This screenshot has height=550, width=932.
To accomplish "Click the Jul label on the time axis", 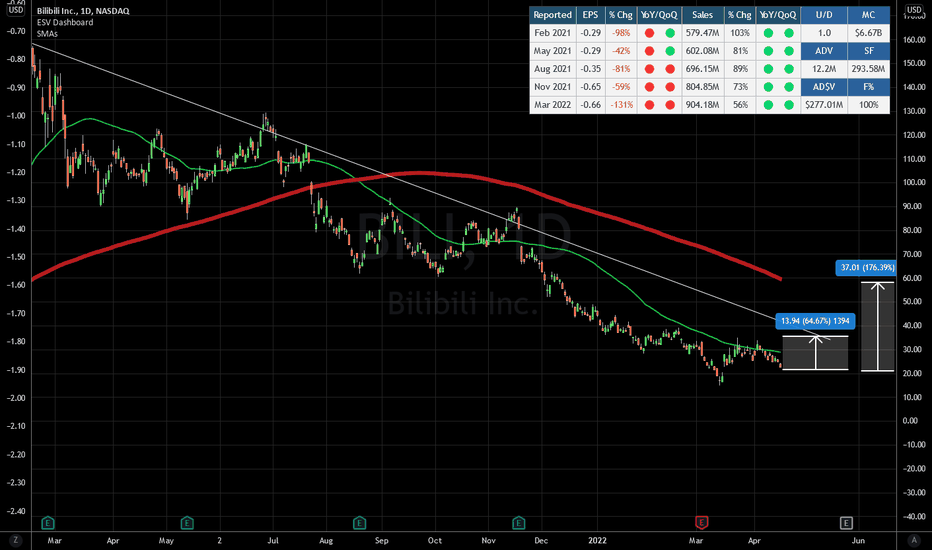I will 273,540.
